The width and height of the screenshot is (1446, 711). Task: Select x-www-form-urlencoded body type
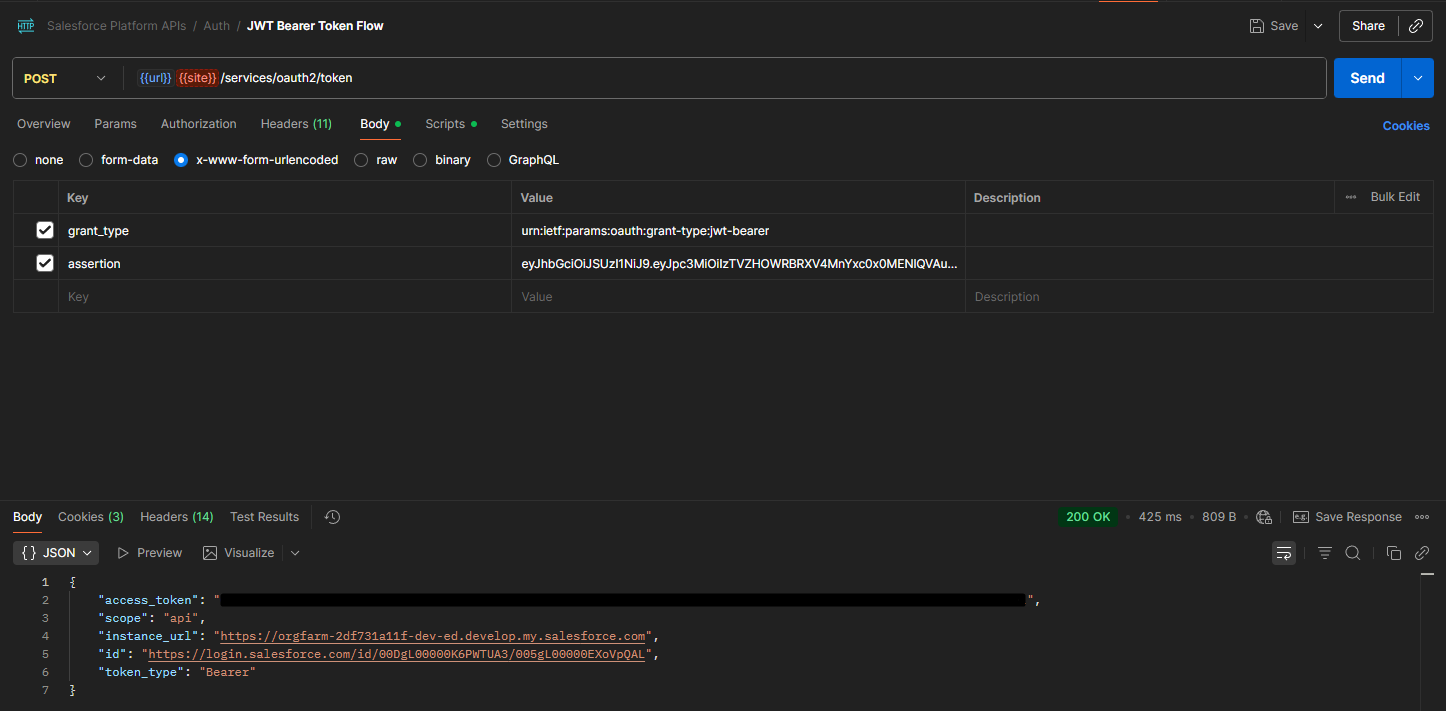point(181,160)
